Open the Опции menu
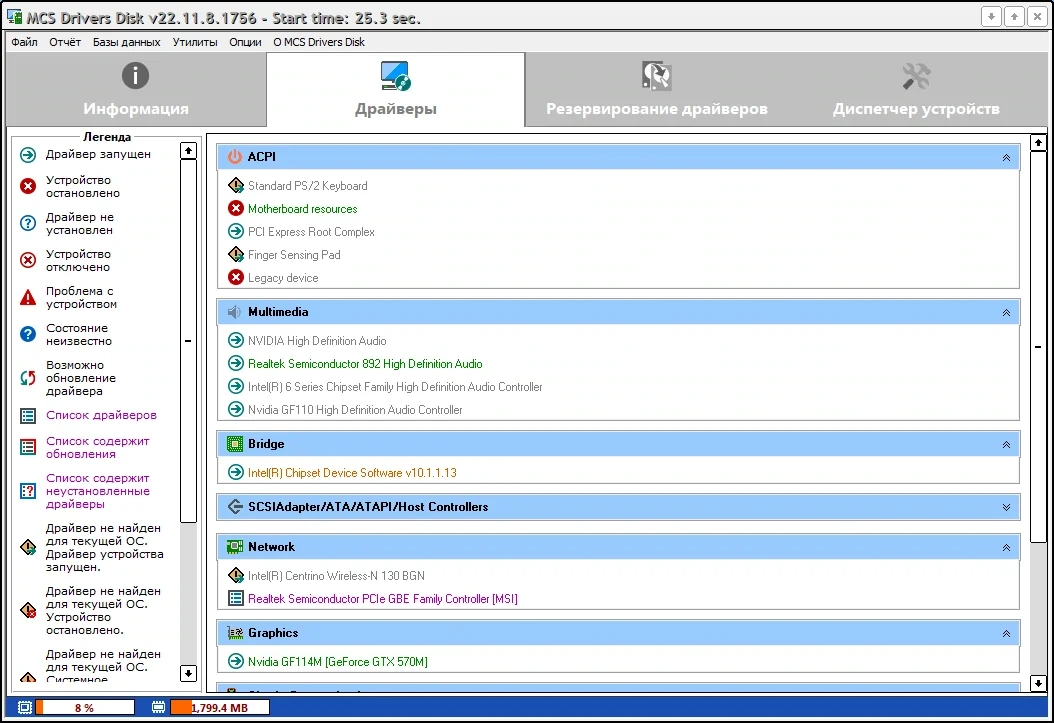Viewport: 1054px width, 723px height. [x=245, y=42]
